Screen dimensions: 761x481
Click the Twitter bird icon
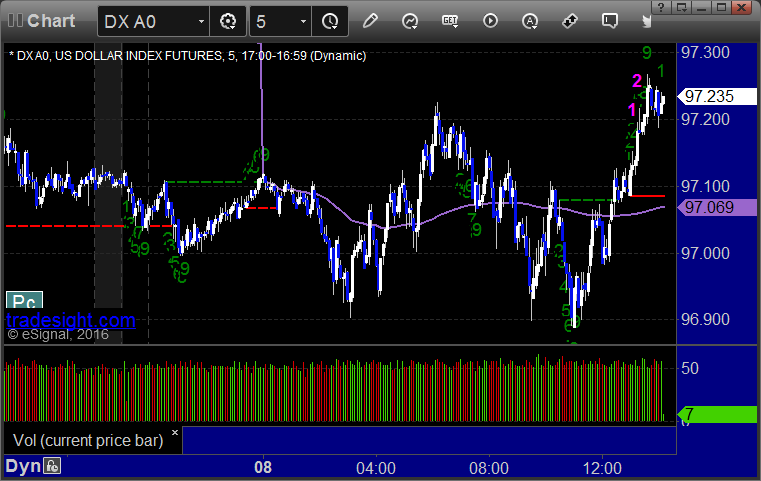tap(646, 21)
